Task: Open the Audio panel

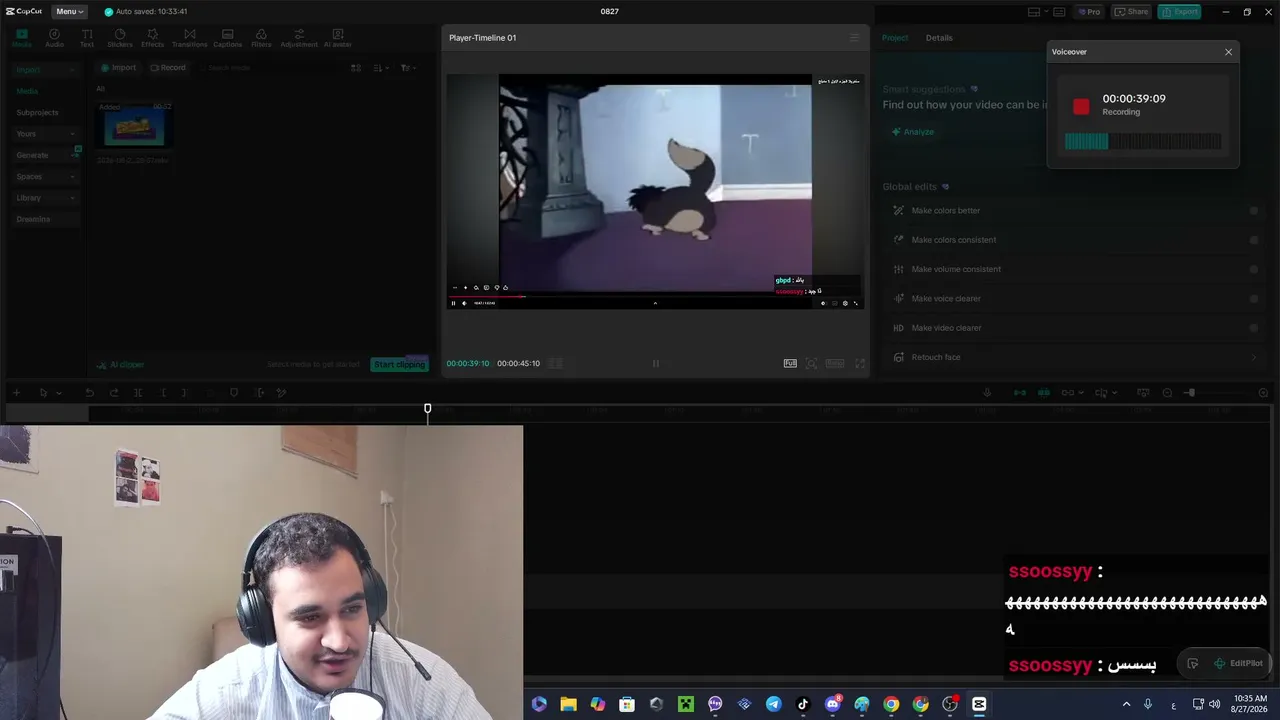Action: point(54,38)
